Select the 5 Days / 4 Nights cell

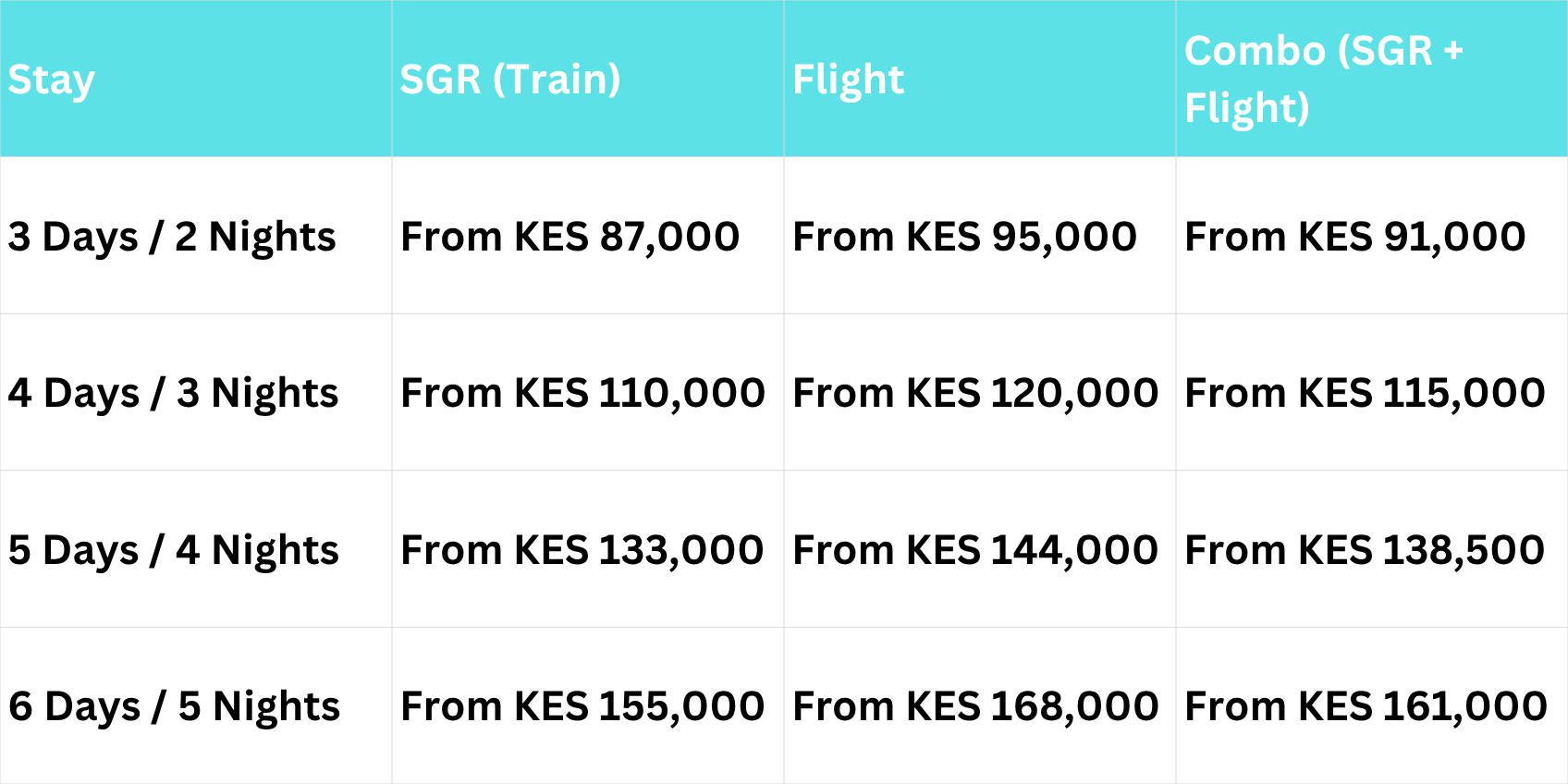pyautogui.click(x=173, y=550)
